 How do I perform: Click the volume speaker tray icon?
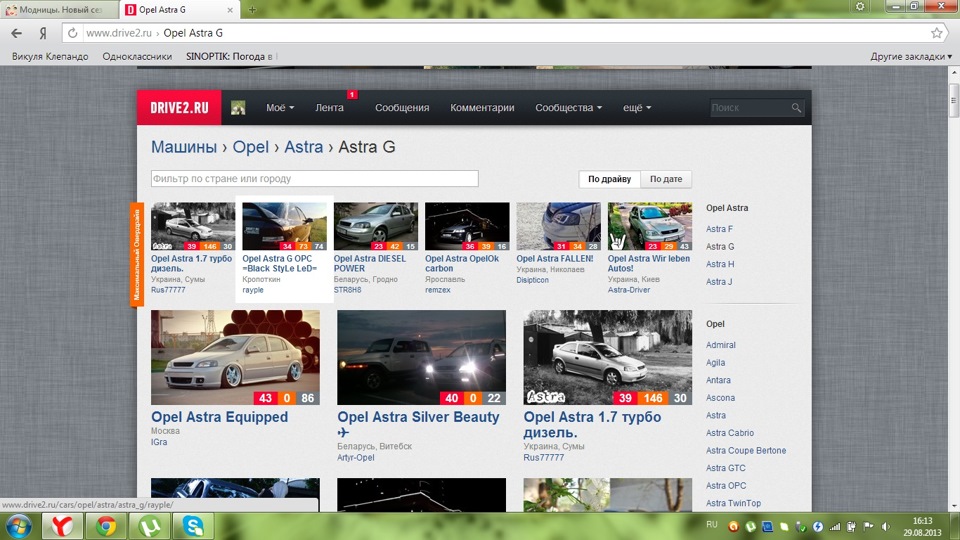click(x=885, y=527)
